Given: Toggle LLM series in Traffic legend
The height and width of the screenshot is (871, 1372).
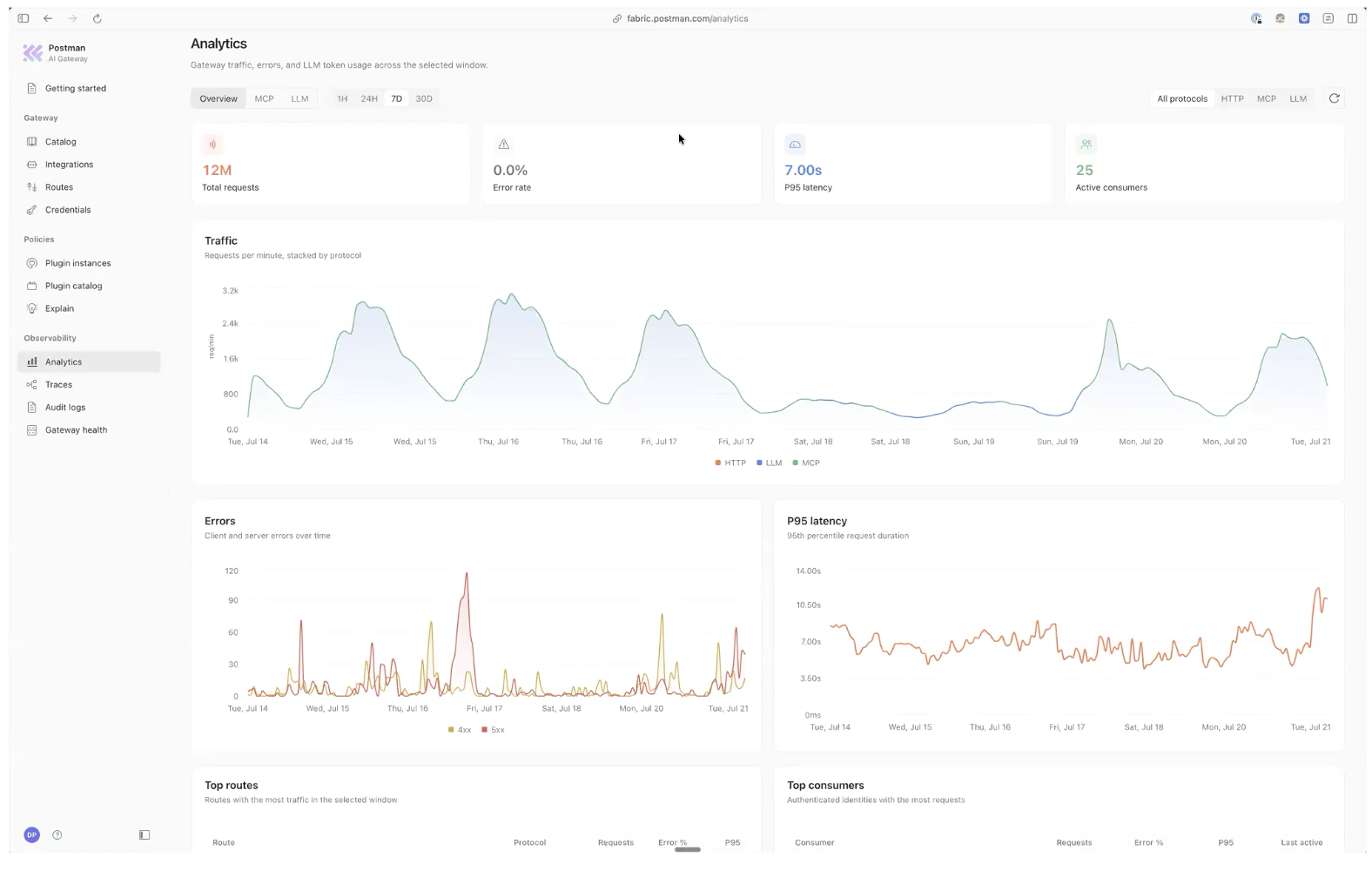Looking at the screenshot, I should [770, 463].
